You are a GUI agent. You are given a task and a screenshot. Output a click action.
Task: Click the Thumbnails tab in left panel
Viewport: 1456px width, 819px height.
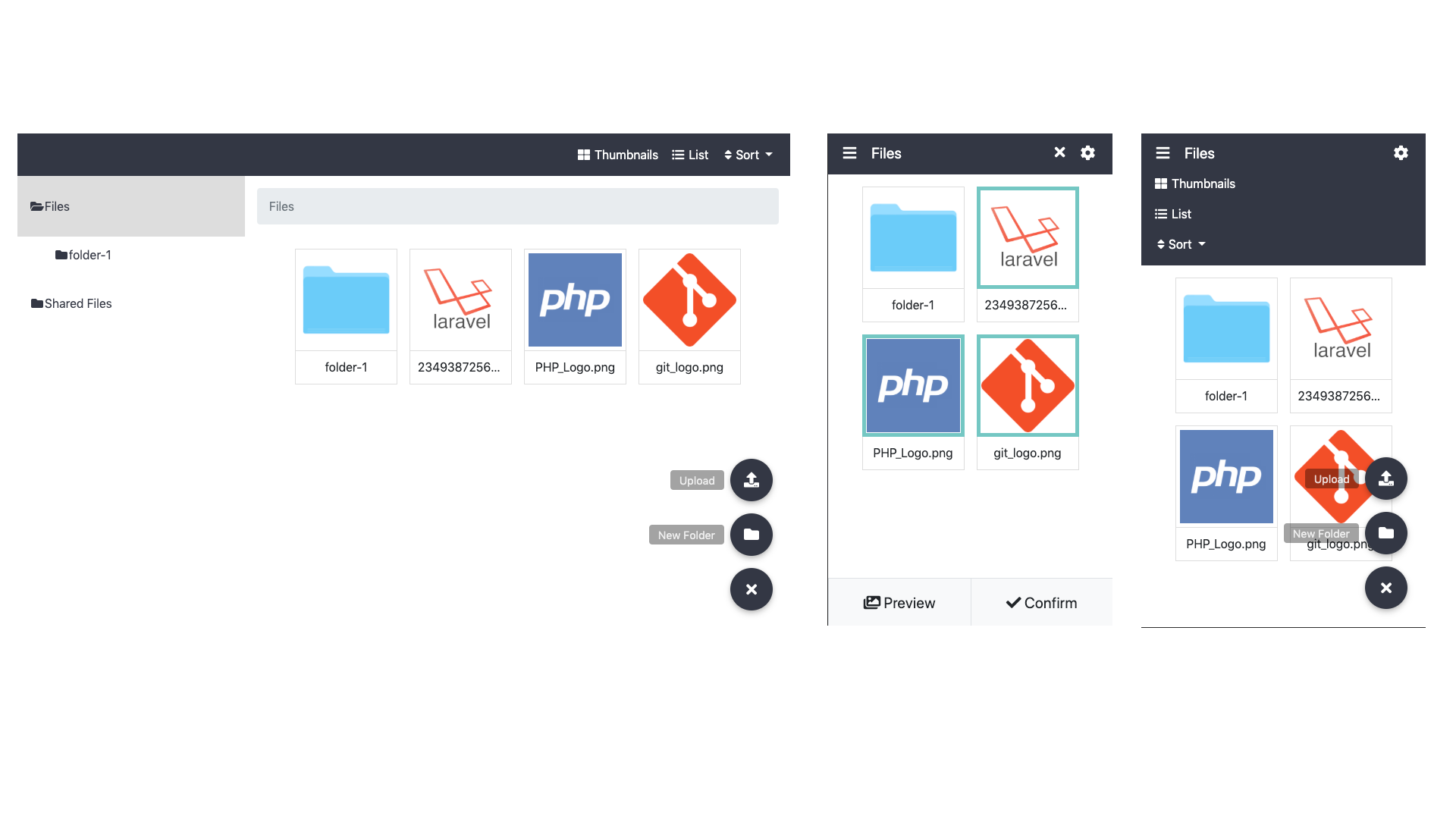click(617, 154)
